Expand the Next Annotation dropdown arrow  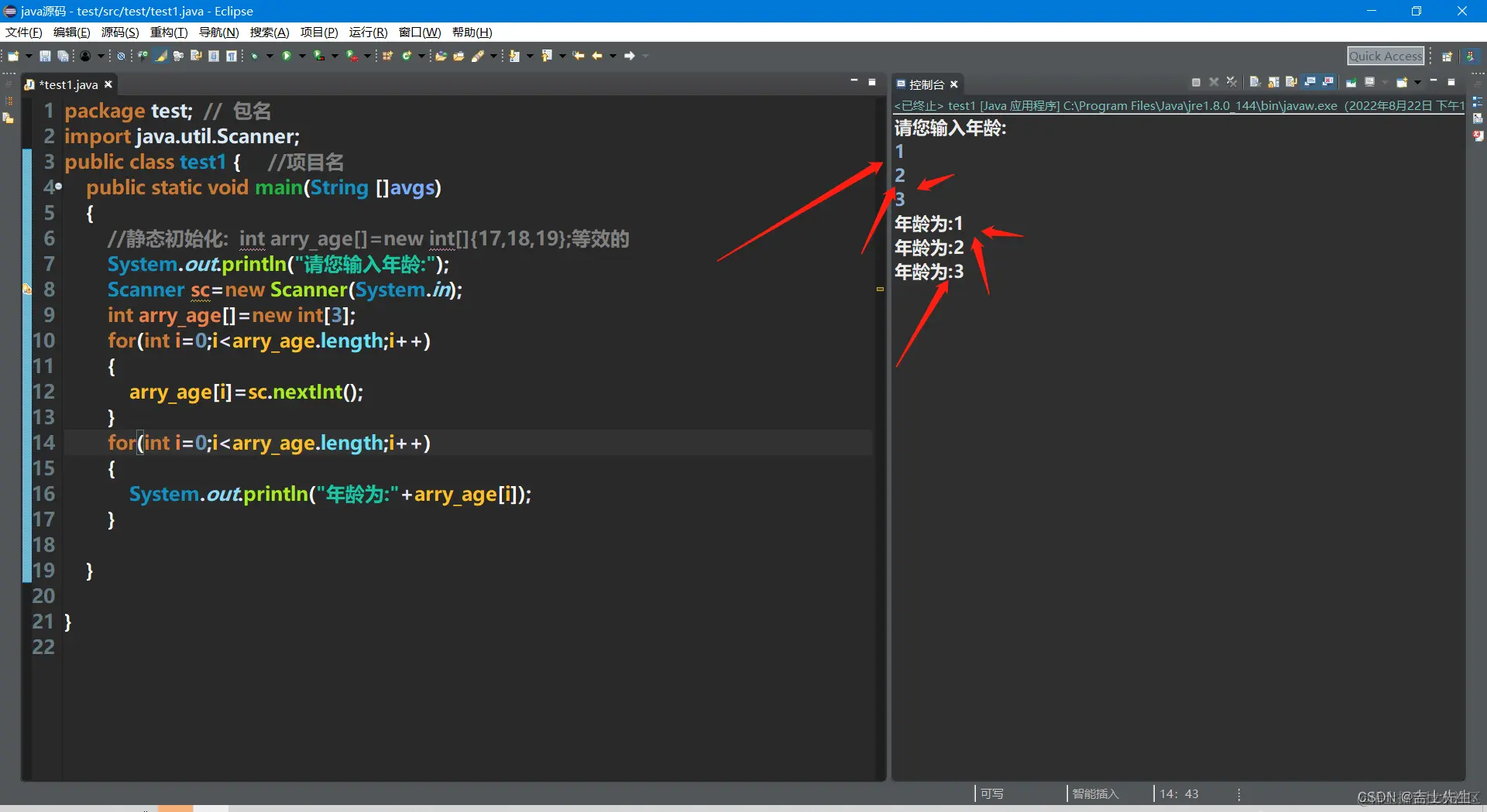pos(530,56)
